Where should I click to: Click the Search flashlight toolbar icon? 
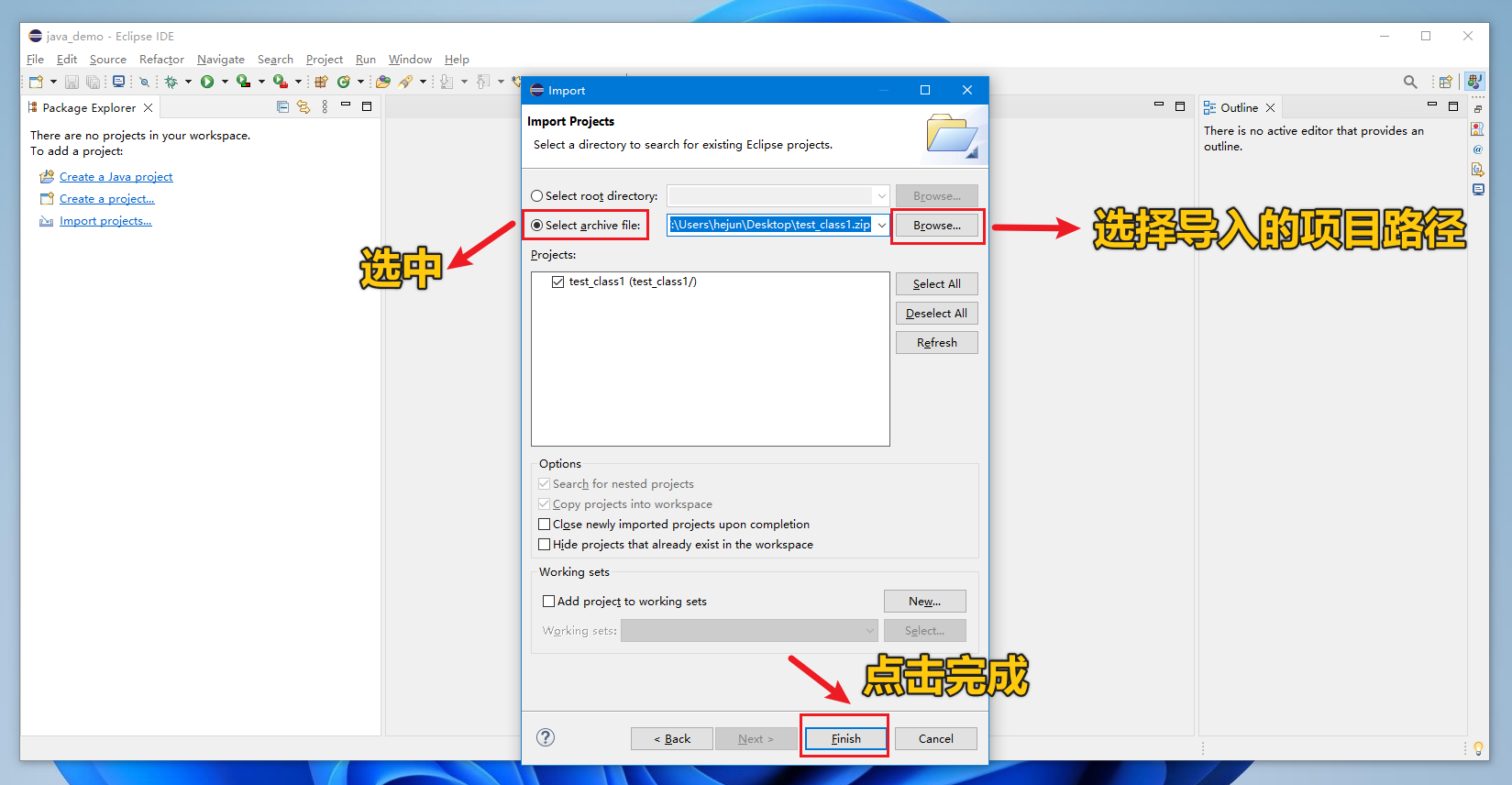(x=405, y=82)
